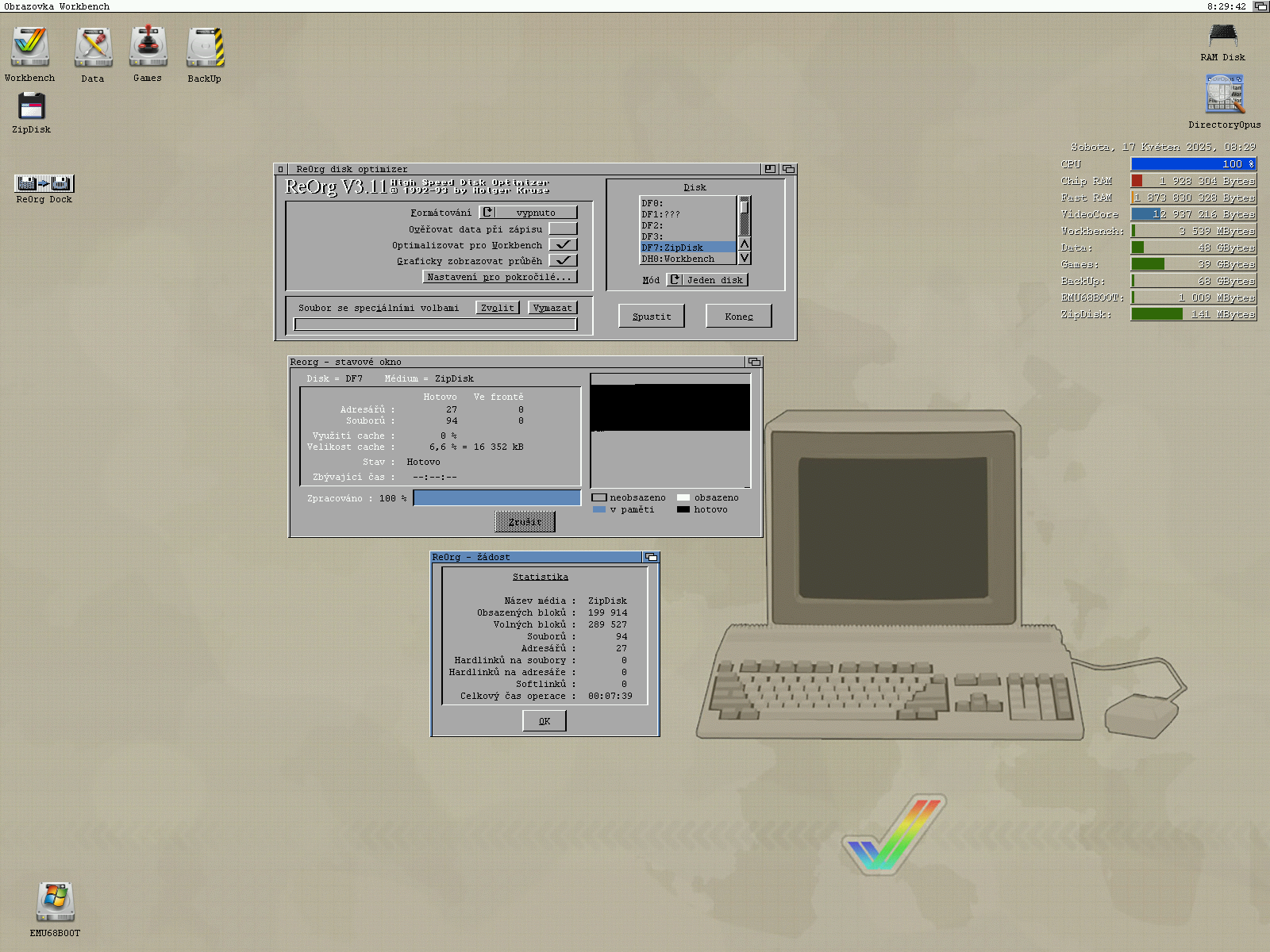Open the RAM Disk icon
Image resolution: width=1270 pixels, height=952 pixels.
tap(1222, 36)
